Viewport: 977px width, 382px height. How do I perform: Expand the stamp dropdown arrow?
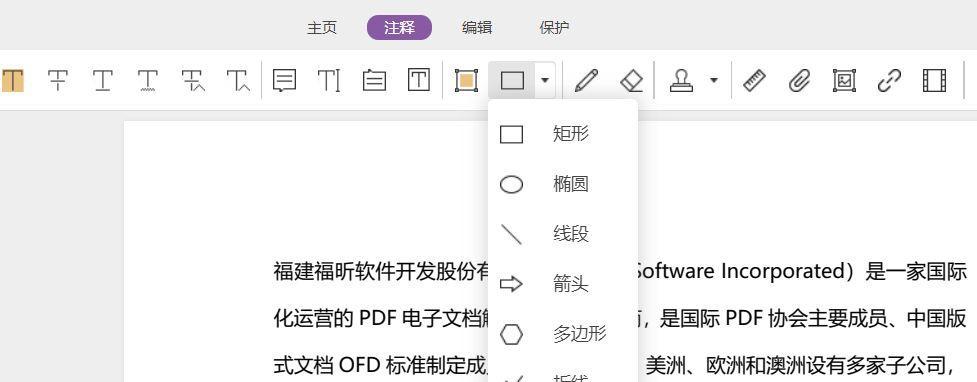[714, 80]
